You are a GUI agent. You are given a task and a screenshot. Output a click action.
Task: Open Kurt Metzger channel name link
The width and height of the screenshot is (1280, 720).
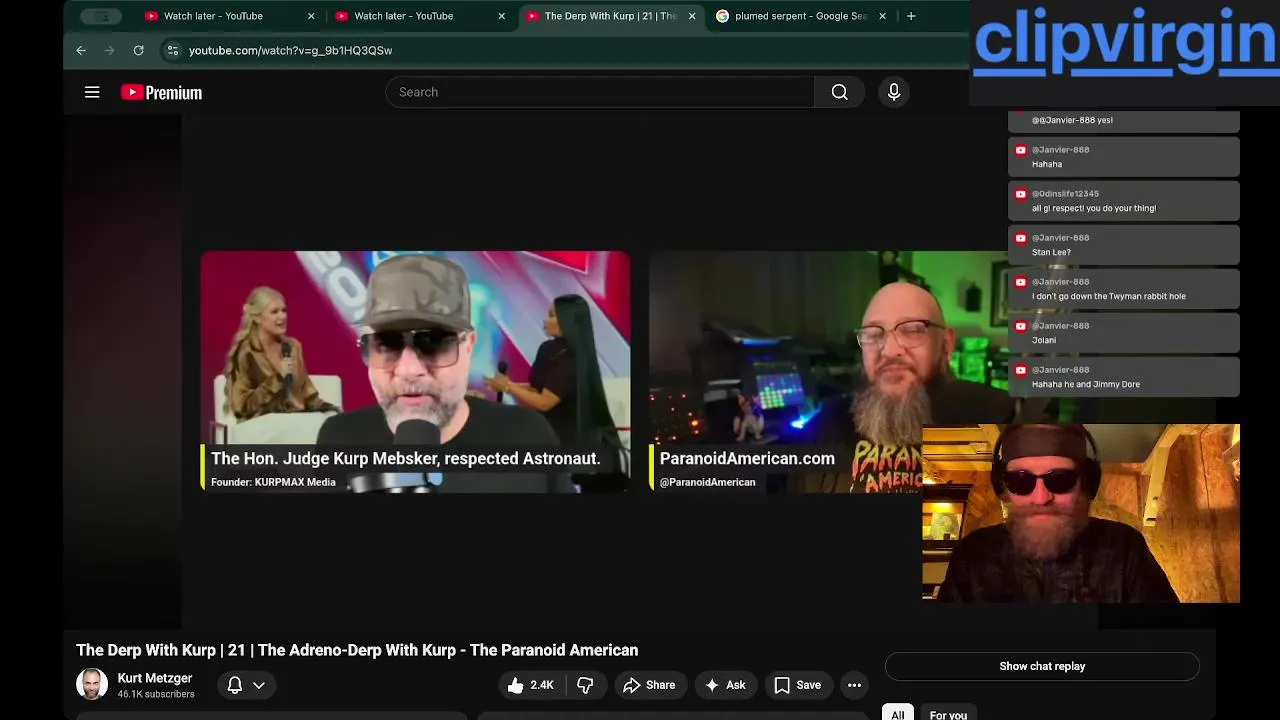coord(155,678)
